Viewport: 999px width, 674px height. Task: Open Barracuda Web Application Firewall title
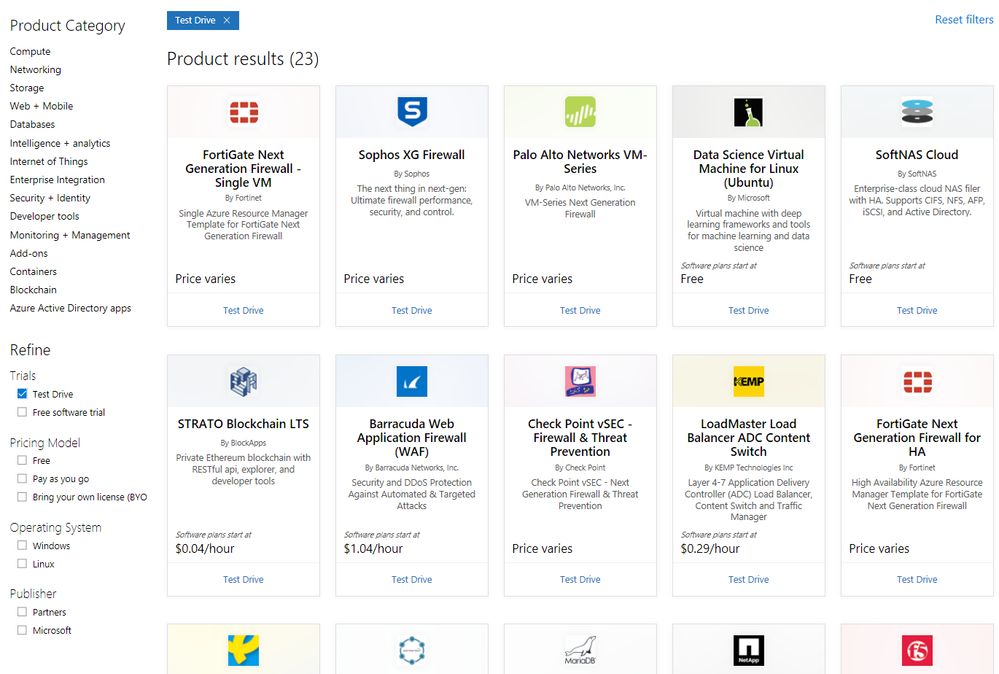pyautogui.click(x=412, y=438)
